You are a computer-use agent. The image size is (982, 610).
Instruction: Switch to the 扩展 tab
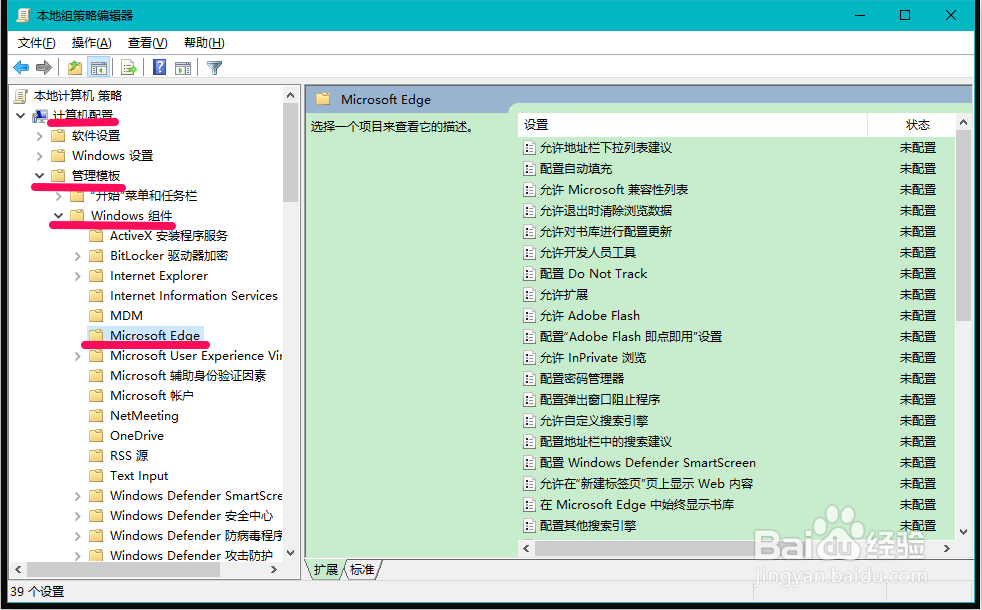click(x=326, y=569)
